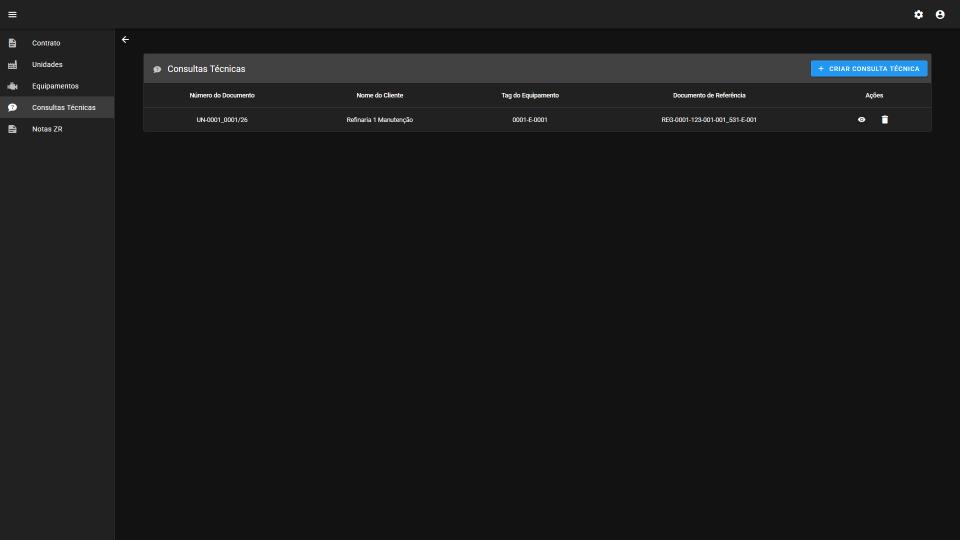960x540 pixels.
Task: Click the Documento de Referência column header
Action: [709, 96]
